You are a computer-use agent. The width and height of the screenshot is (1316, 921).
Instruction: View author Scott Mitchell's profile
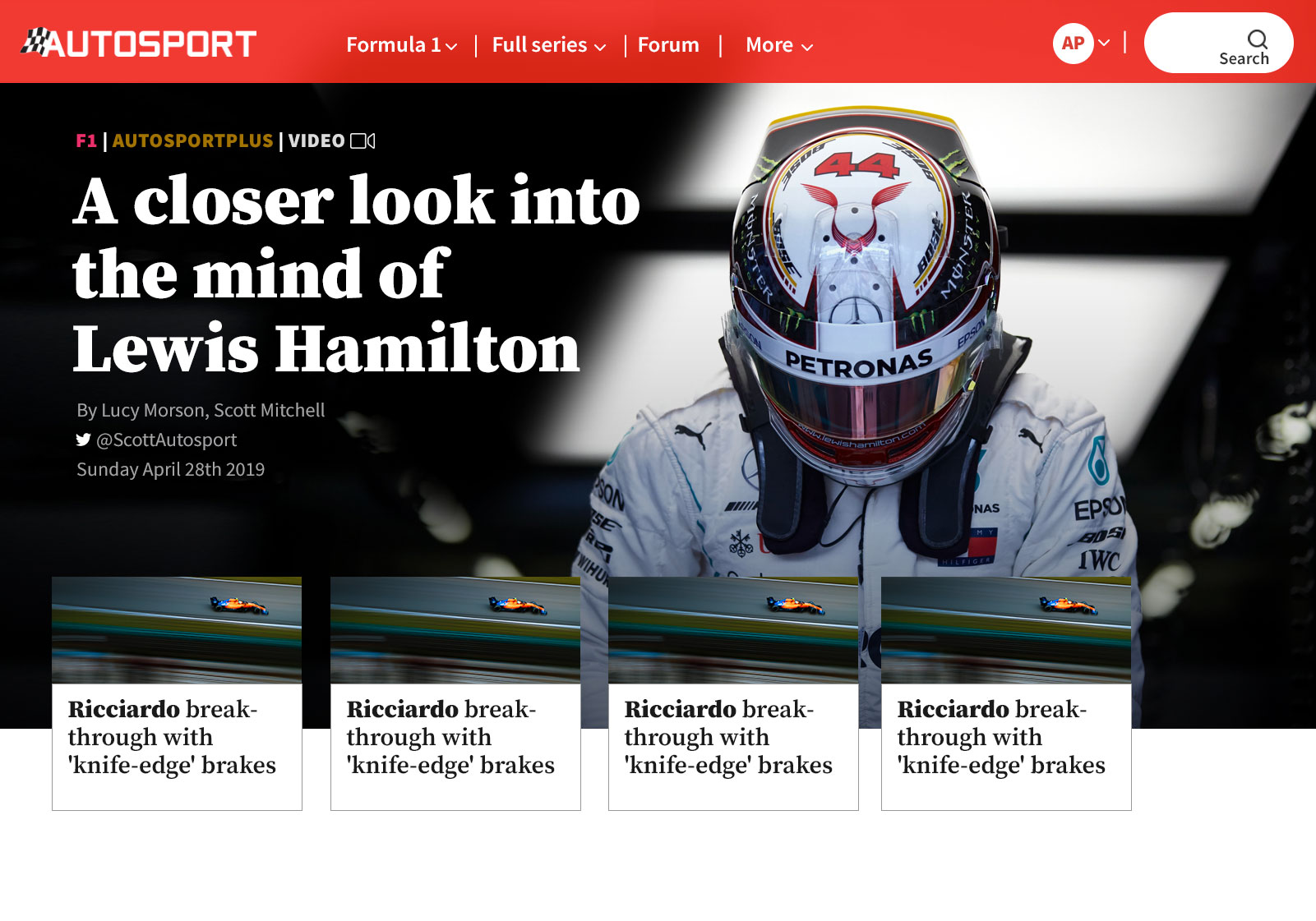[270, 410]
